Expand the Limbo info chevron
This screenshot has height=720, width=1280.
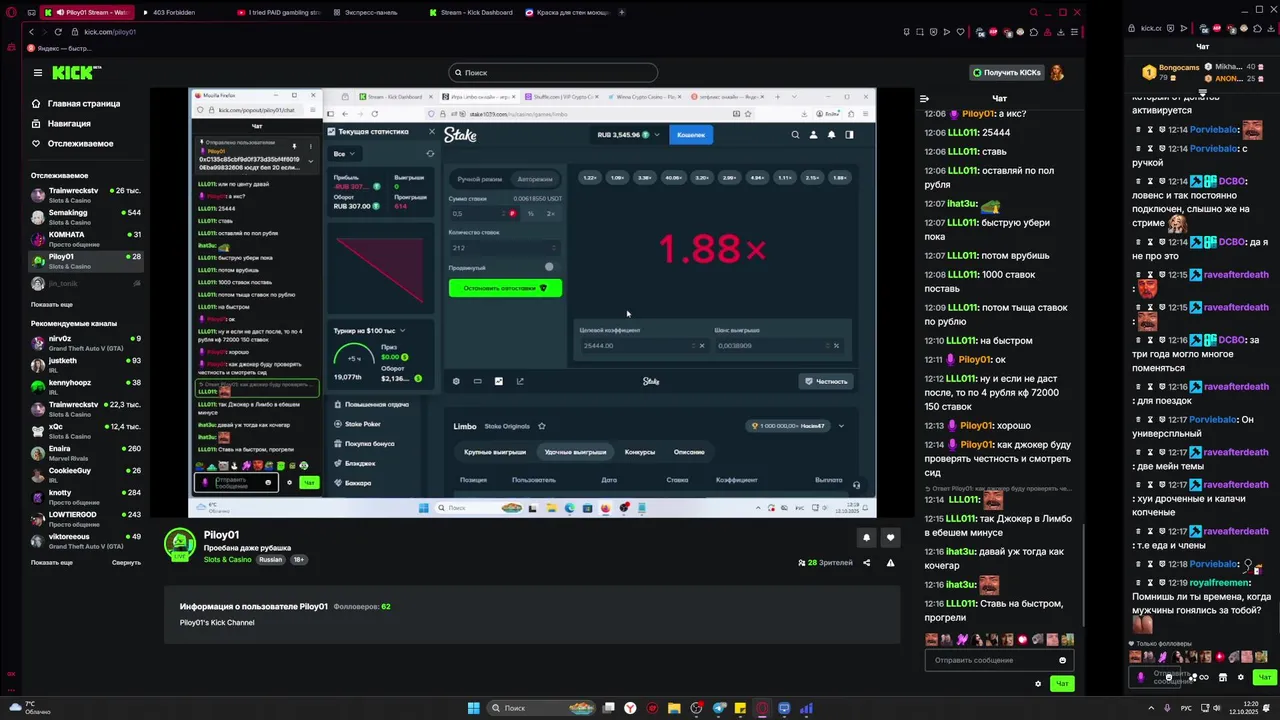tap(841, 426)
